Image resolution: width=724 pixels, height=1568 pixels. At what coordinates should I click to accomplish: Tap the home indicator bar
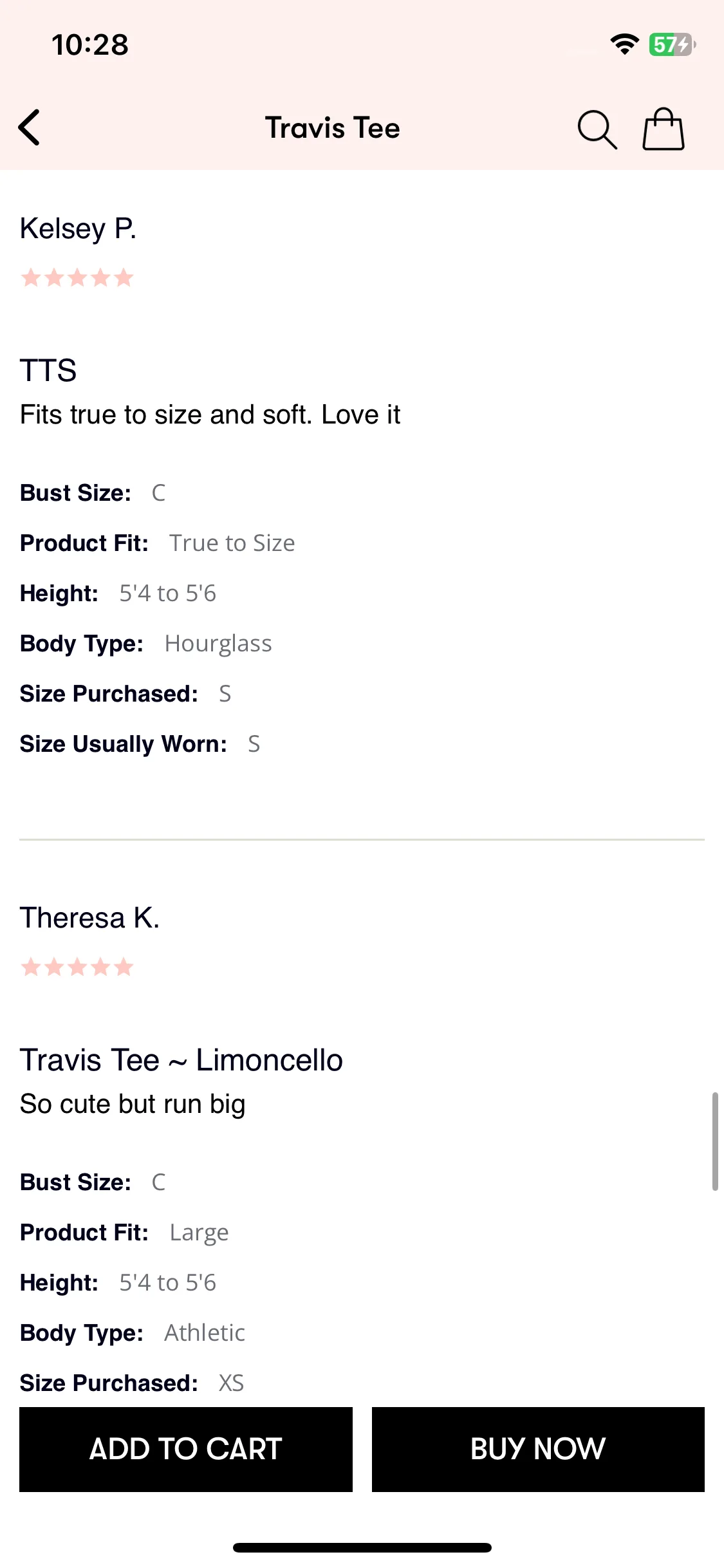pyautogui.click(x=362, y=1547)
